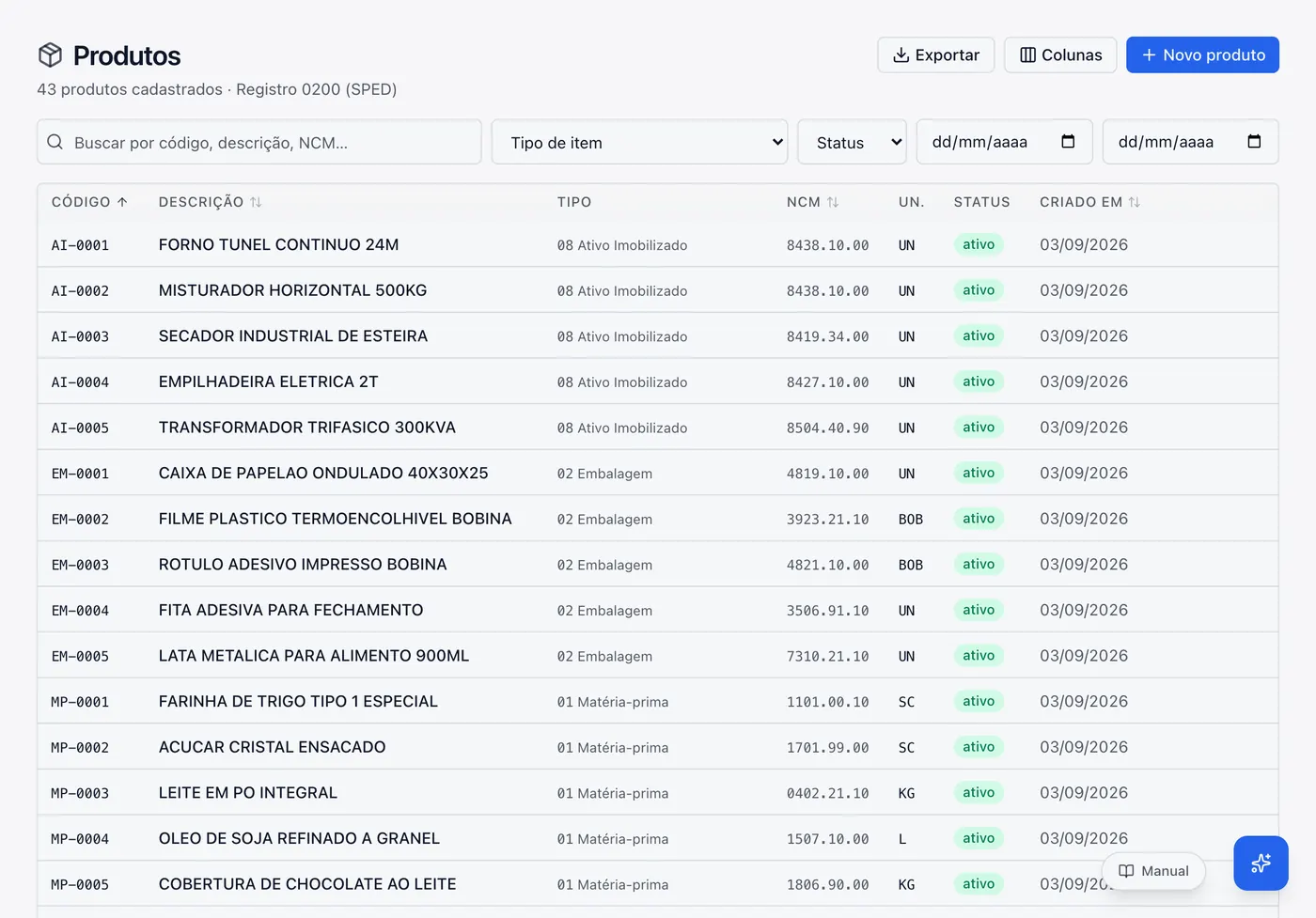Click the Novo produto button
The height and width of the screenshot is (918, 1316).
click(x=1202, y=54)
